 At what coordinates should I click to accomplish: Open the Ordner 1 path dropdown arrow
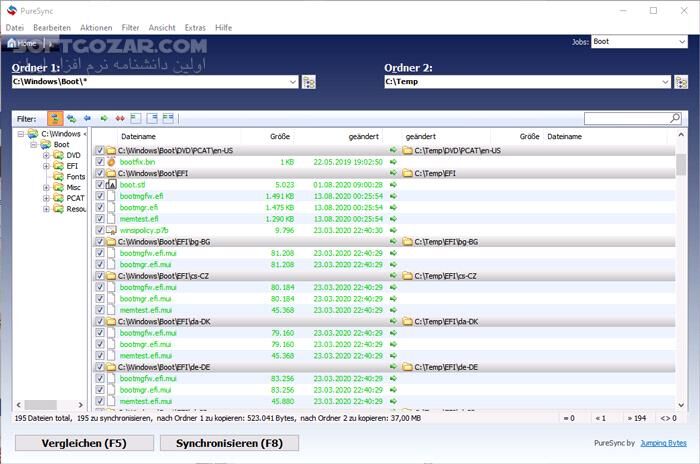tap(292, 82)
